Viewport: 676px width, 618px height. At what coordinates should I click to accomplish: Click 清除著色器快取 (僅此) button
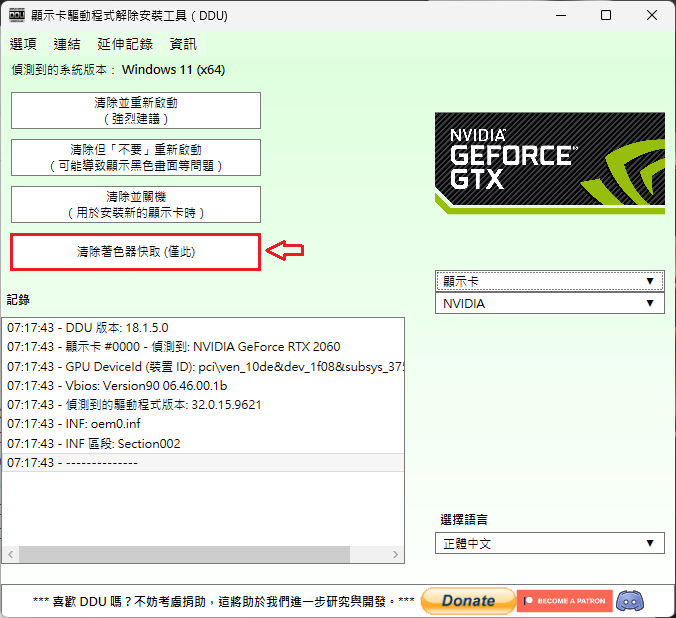click(x=136, y=252)
